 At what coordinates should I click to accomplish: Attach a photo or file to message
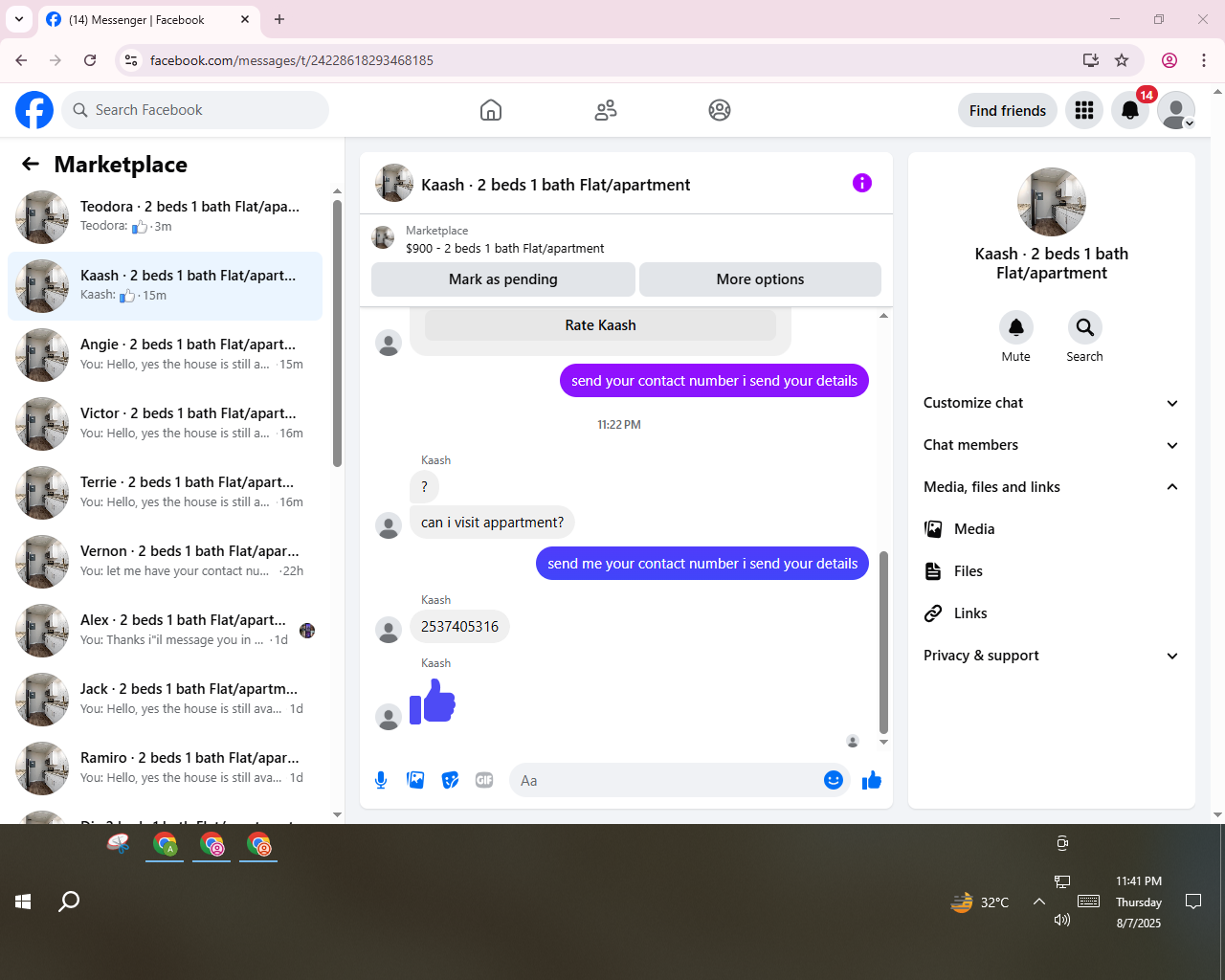[415, 780]
